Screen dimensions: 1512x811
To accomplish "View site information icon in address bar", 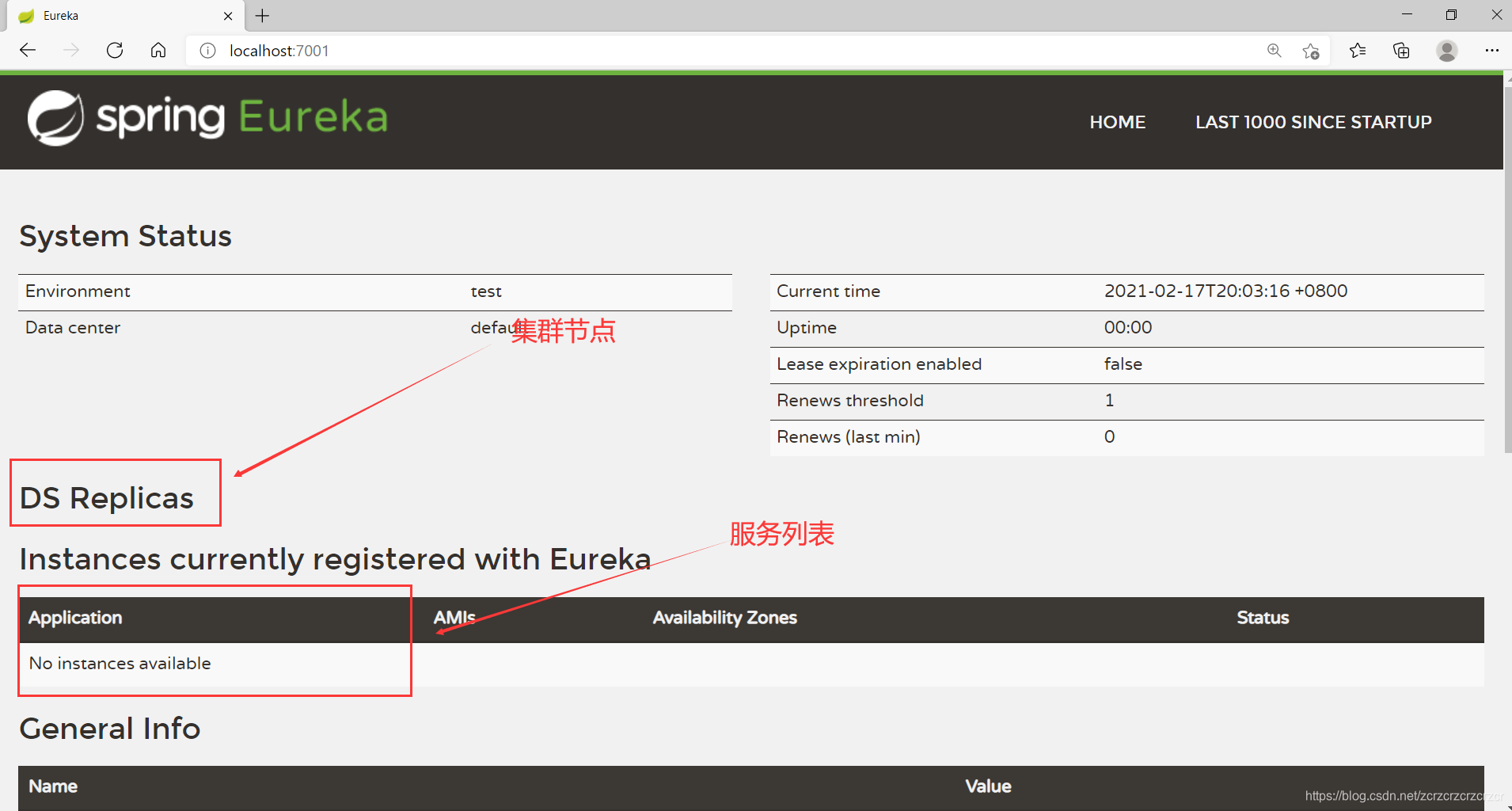I will pos(207,51).
